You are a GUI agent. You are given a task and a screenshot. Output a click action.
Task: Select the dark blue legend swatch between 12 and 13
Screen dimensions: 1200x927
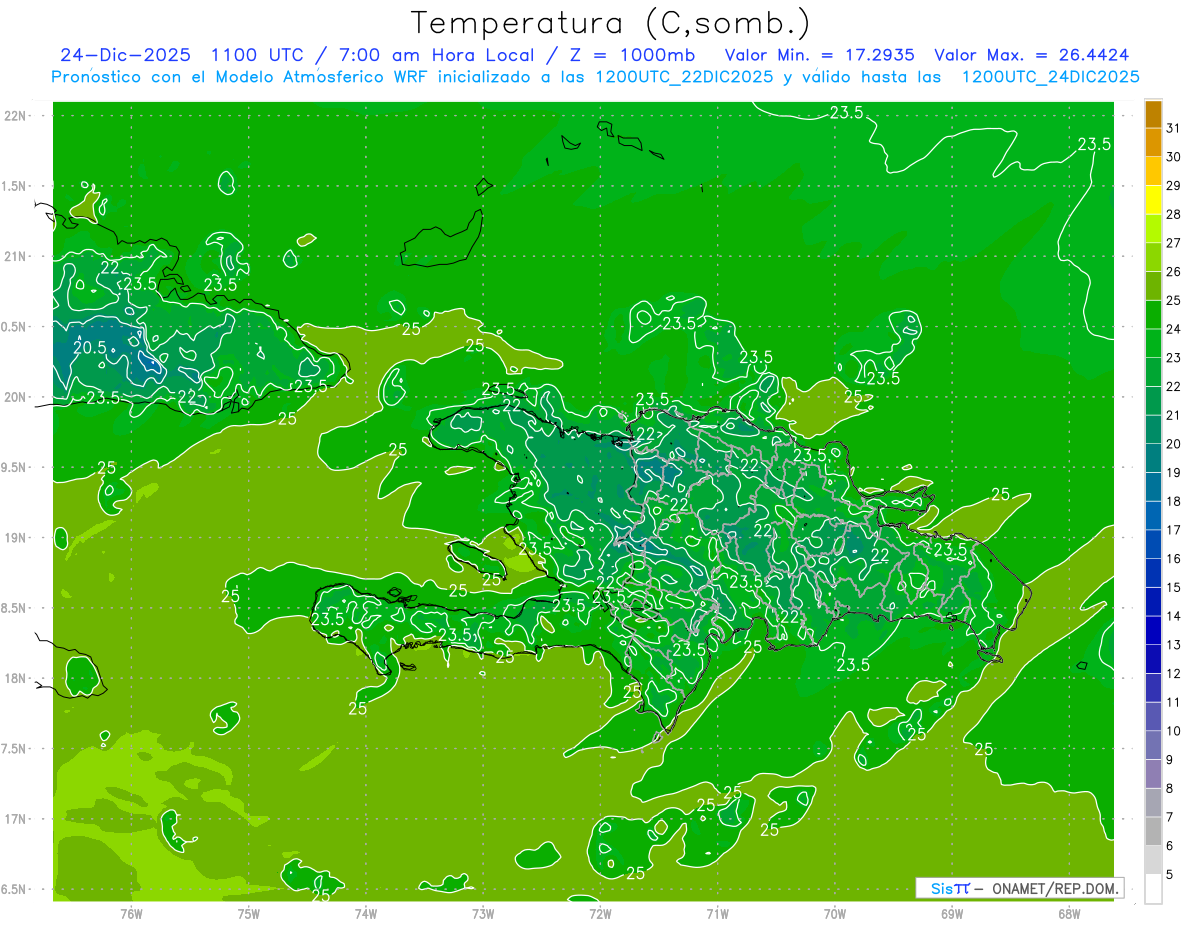(x=1153, y=660)
